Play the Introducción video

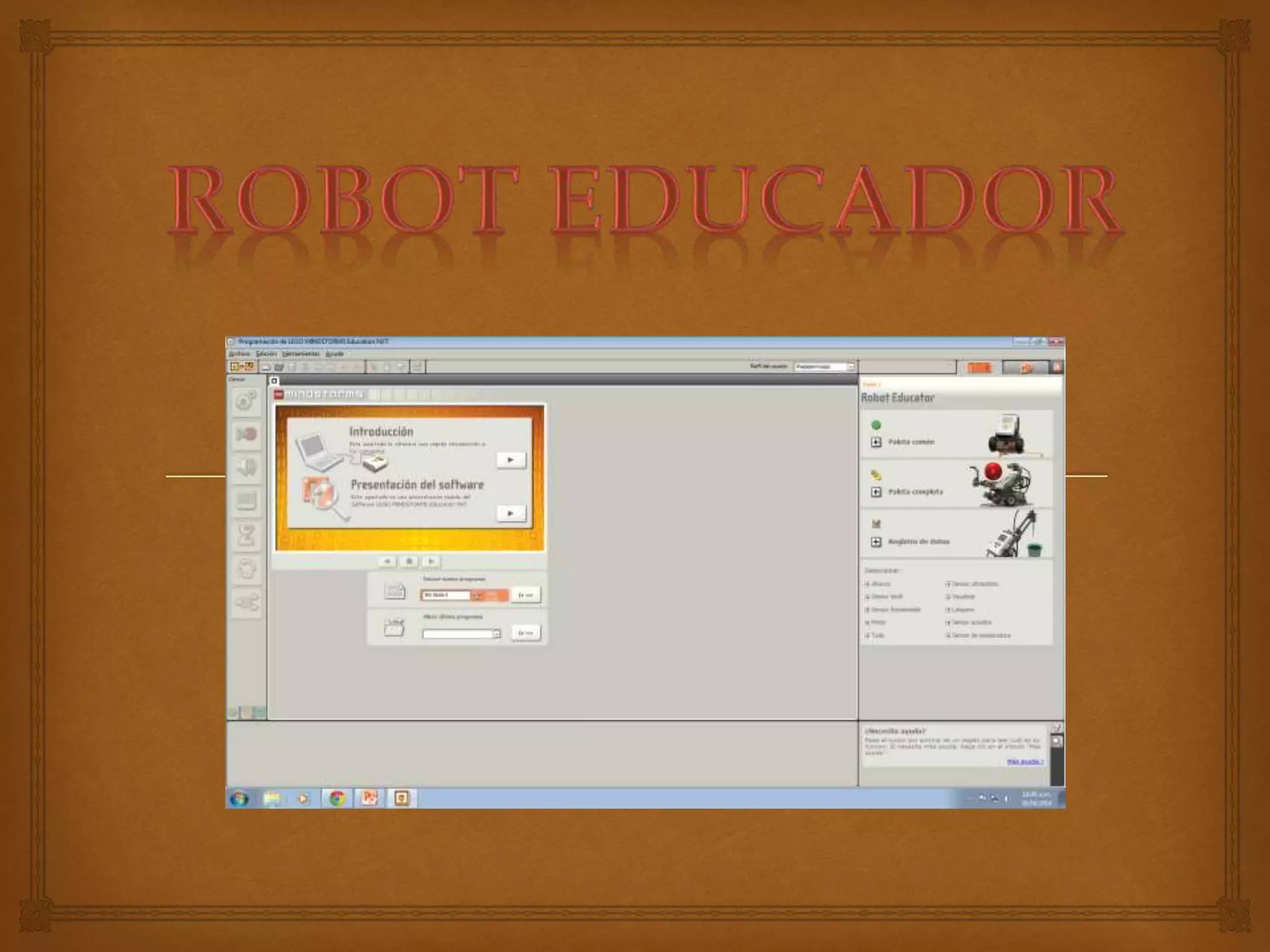[510, 460]
